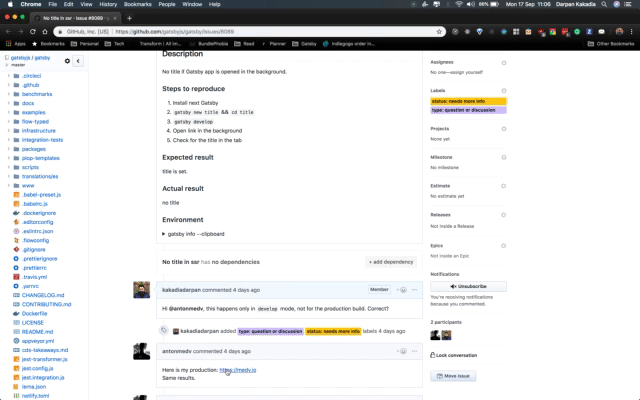Screen dimensions: 640x400
Task: Expand the .circleci folder
Action: pos(8,76)
